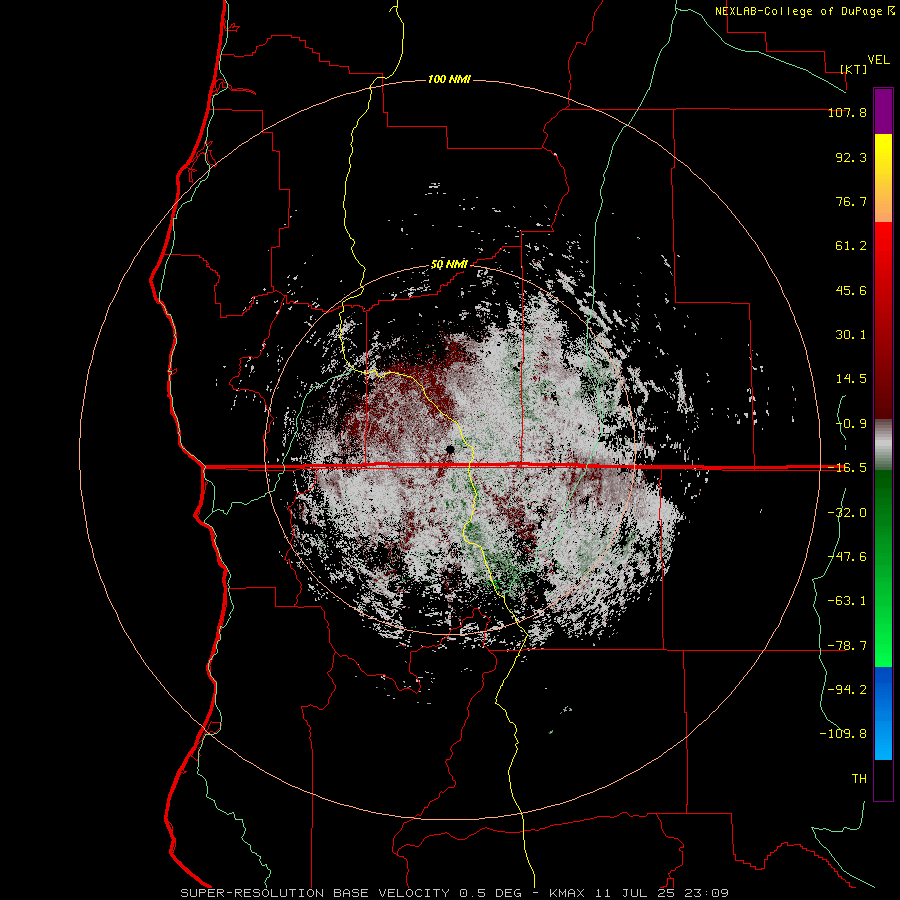Click the -94.2 velocity scale value

point(847,690)
